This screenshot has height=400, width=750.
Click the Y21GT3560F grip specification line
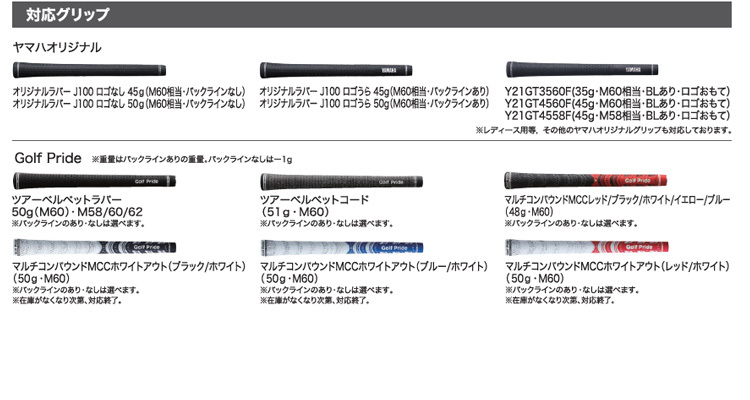pos(618,91)
